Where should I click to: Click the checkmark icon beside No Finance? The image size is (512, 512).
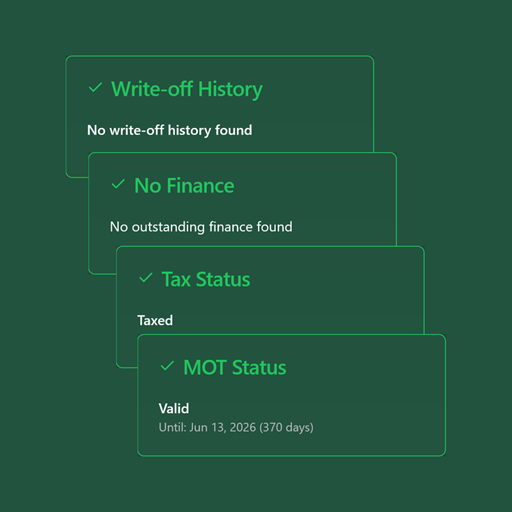point(118,184)
